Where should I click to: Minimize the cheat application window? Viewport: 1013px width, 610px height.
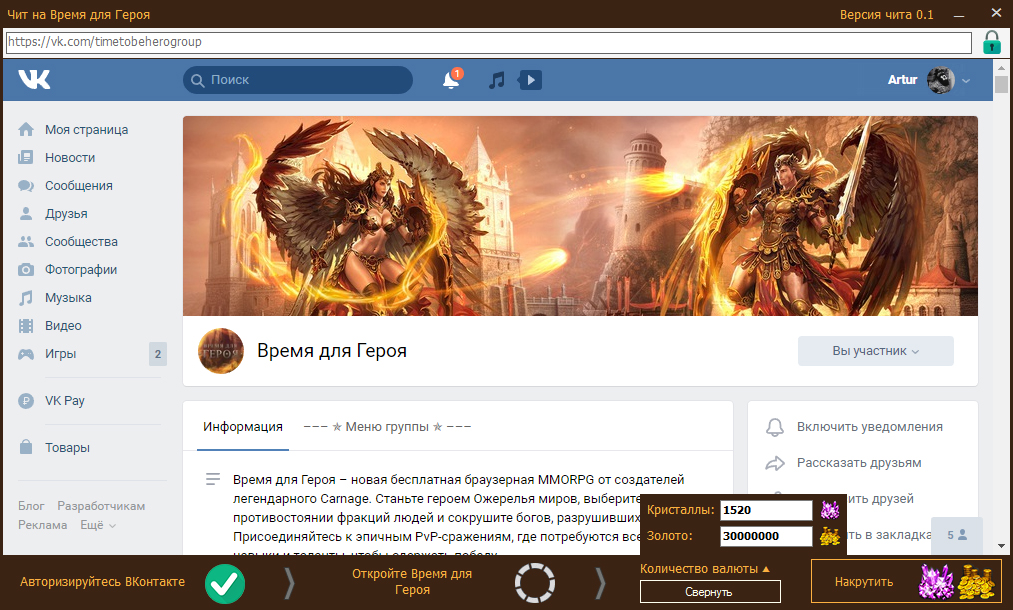(x=959, y=15)
